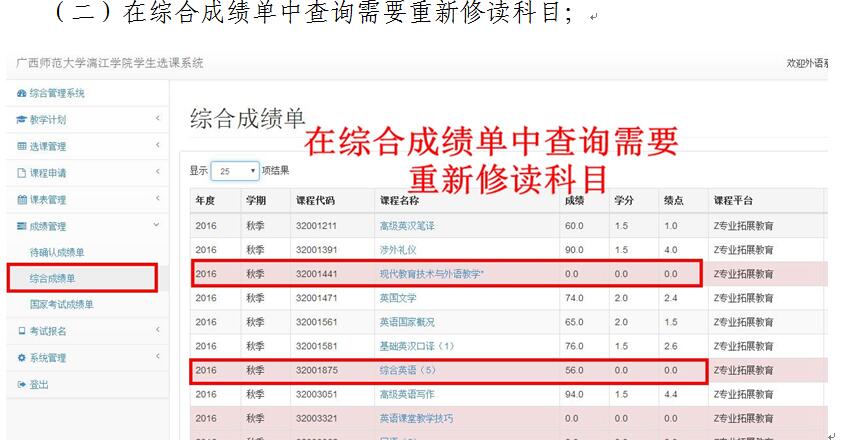Open the 综合英语（5） course link
The height and width of the screenshot is (440, 865).
[407, 370]
